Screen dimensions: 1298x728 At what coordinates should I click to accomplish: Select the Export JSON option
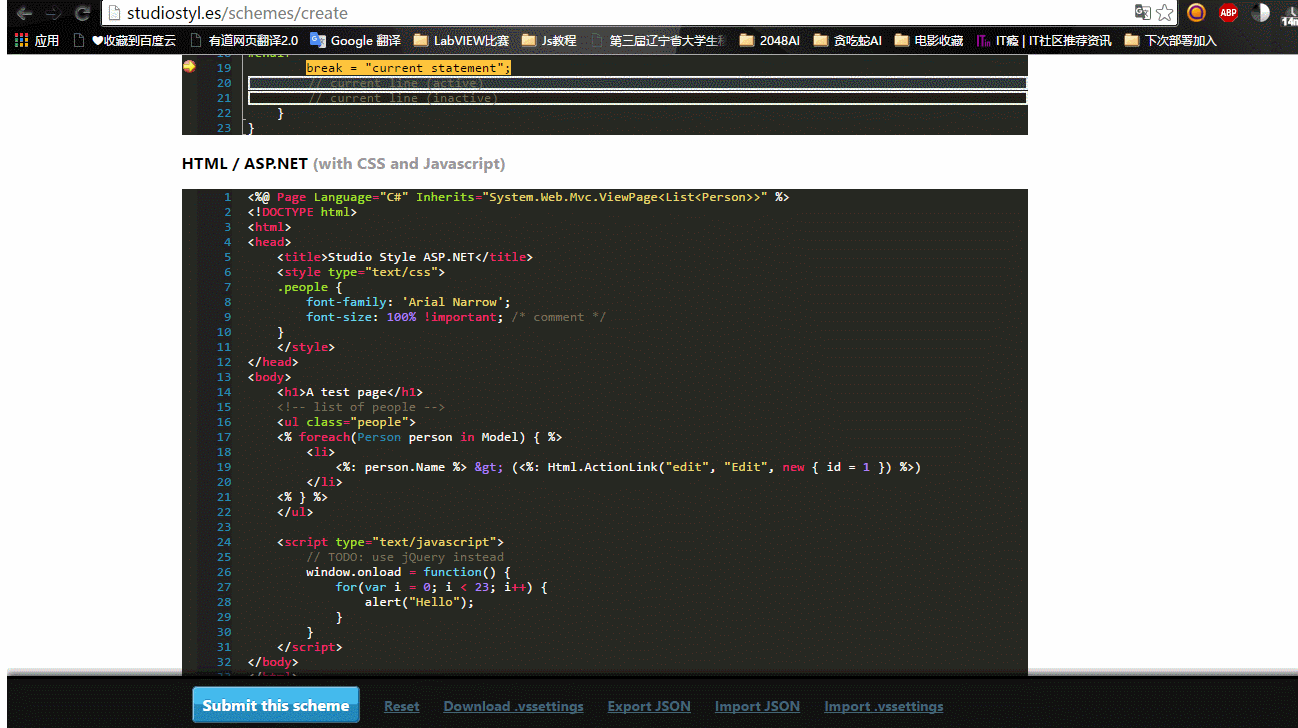point(649,706)
